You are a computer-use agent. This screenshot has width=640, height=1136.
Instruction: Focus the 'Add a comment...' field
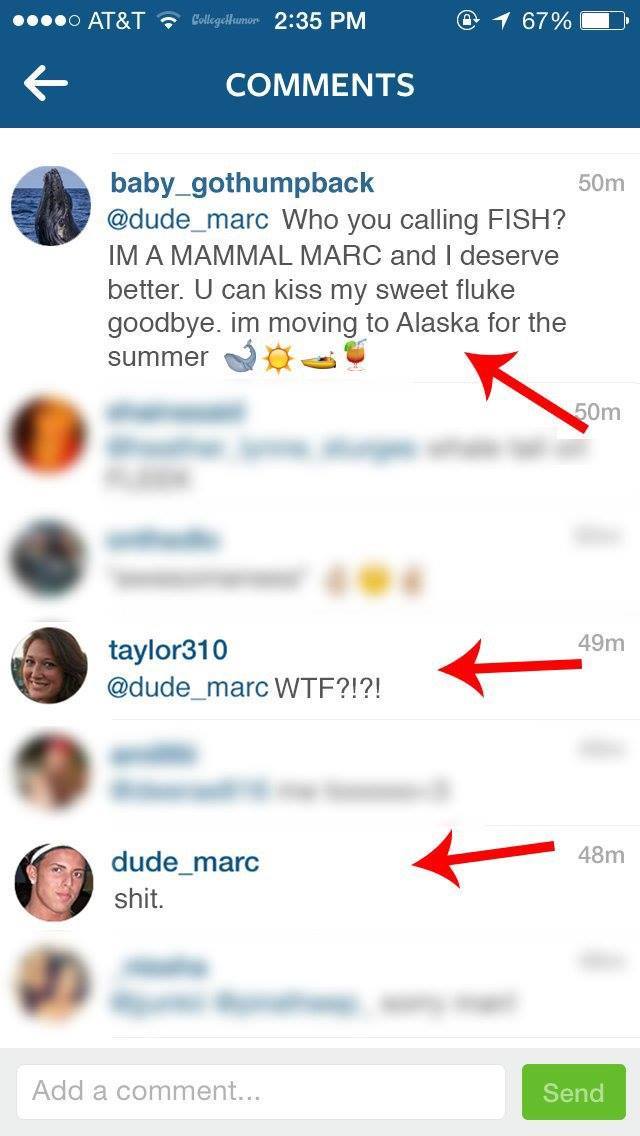[260, 1091]
